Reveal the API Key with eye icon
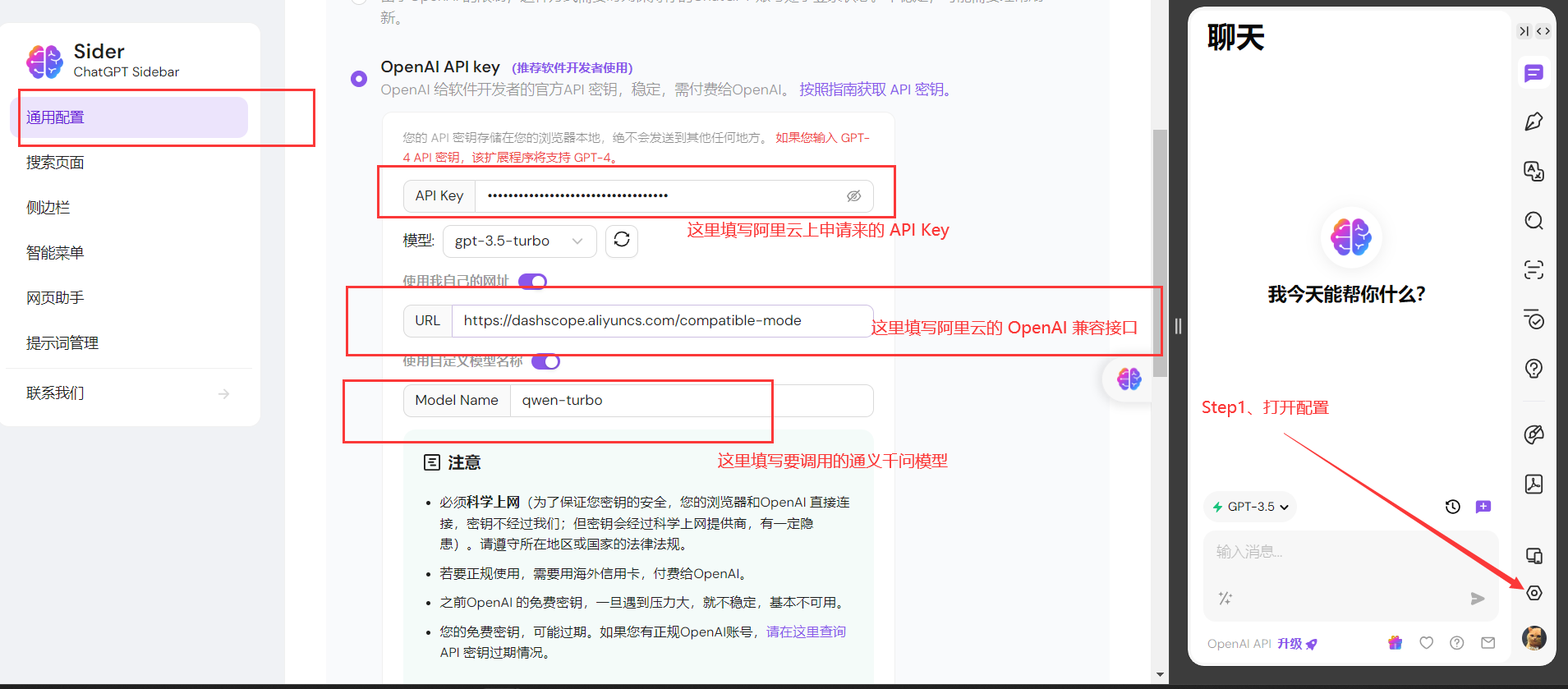Image resolution: width=1568 pixels, height=689 pixels. 854,195
